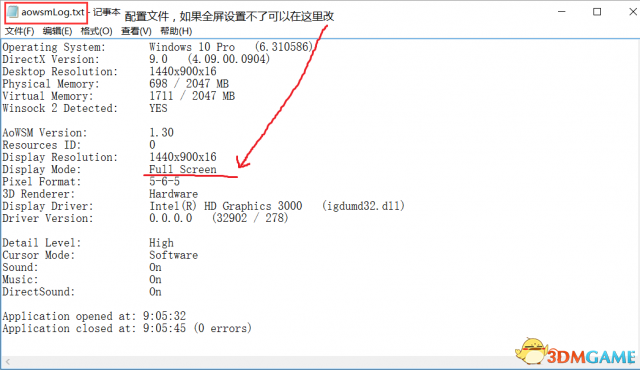This screenshot has height=370, width=640.
Task: Close the Notepad window
Action: tap(632, 12)
